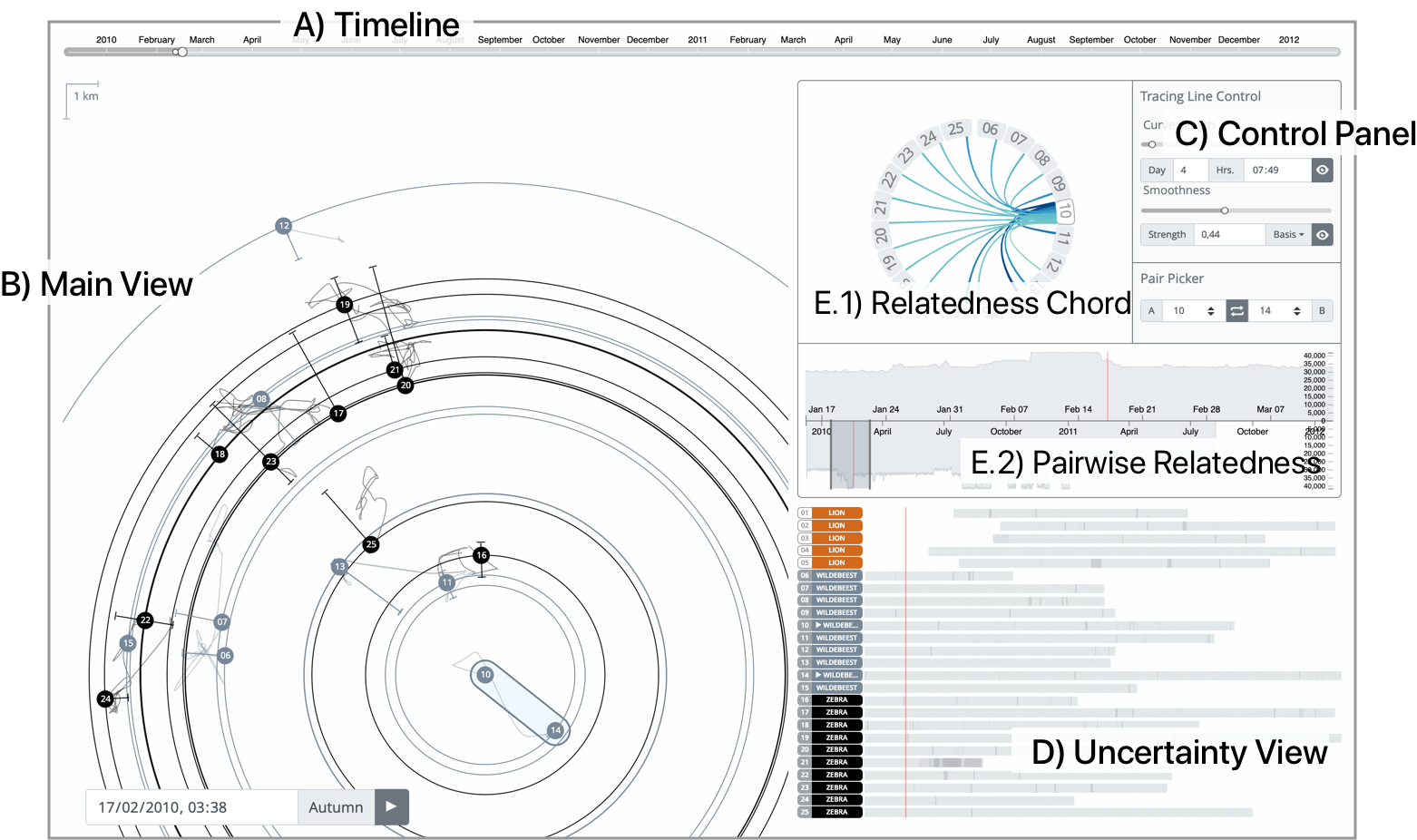Click segment 23 on the relatedness chord diagram
Viewport: 1417px width, 840px height.
(905, 155)
